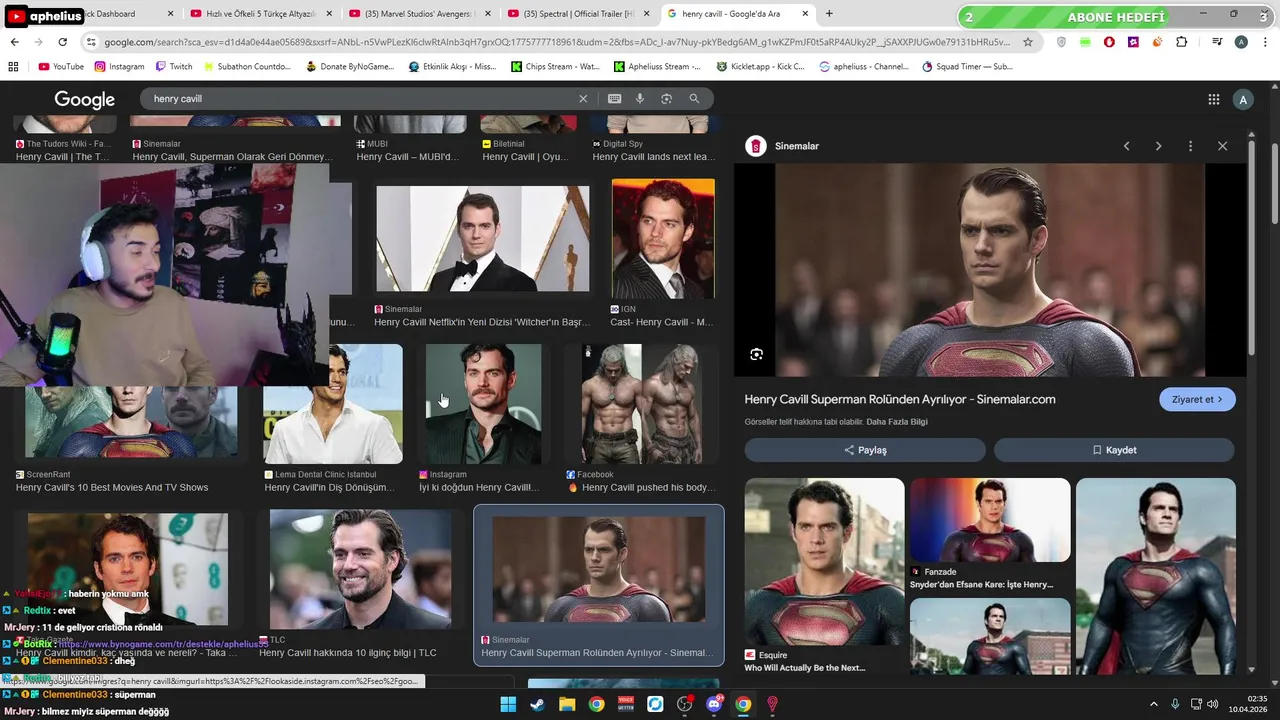Screen dimensions: 1280x720
Task: Open OBS Studio from the taskbar
Action: 685,704
